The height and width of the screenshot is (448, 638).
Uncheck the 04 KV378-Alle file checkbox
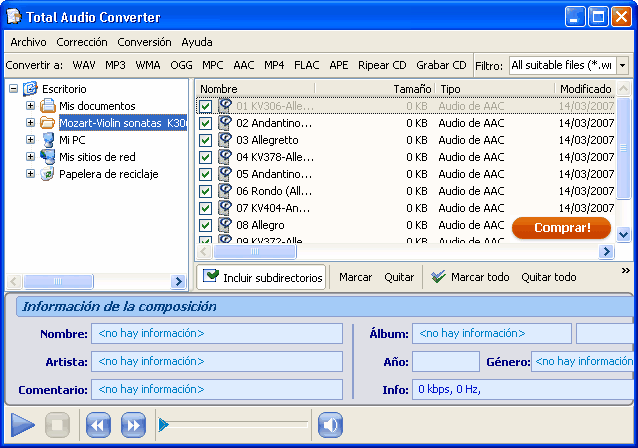pyautogui.click(x=205, y=157)
